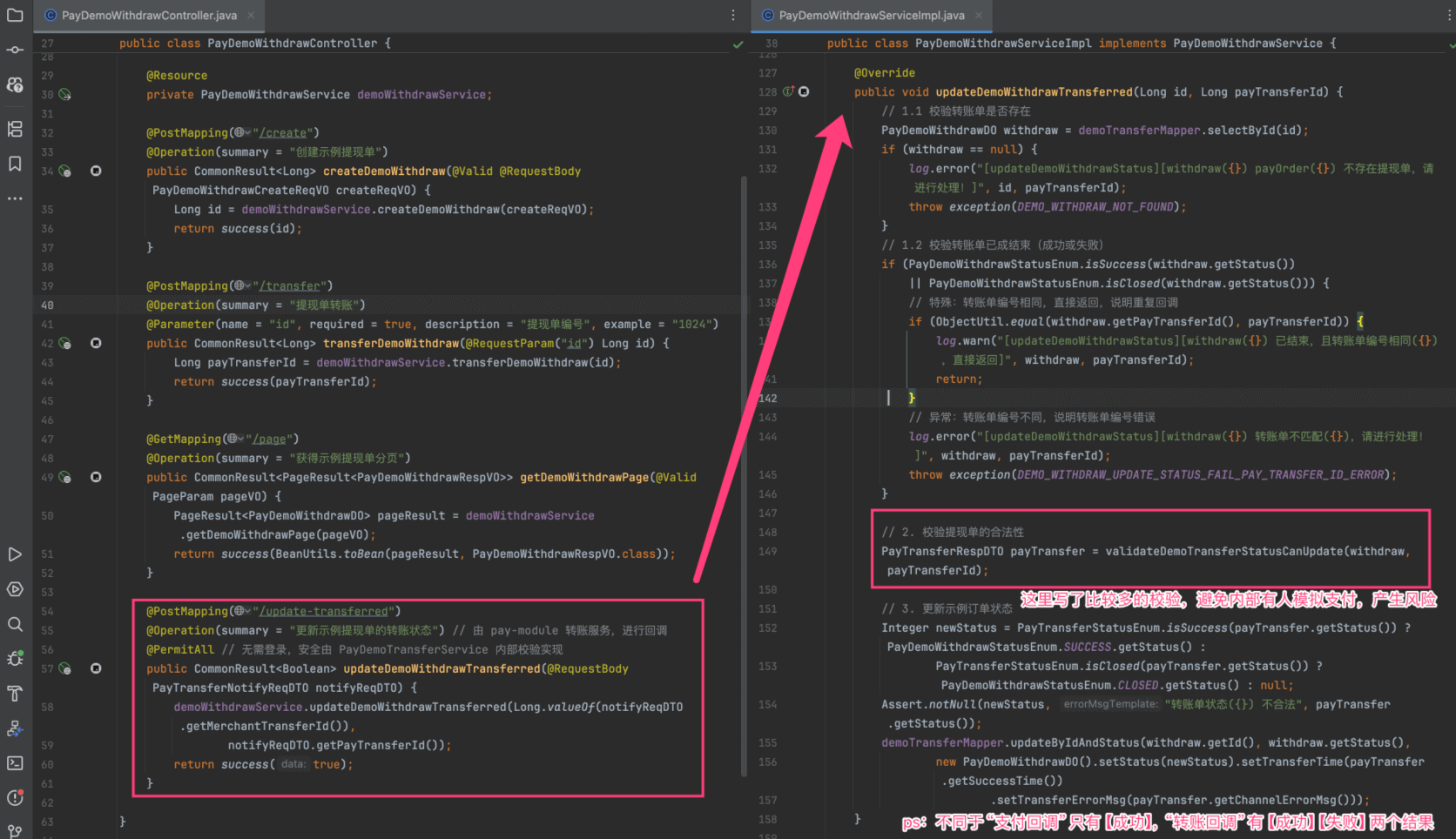1456x839 pixels.
Task: Toggle the round gutter marker on line 57
Action: 96,669
